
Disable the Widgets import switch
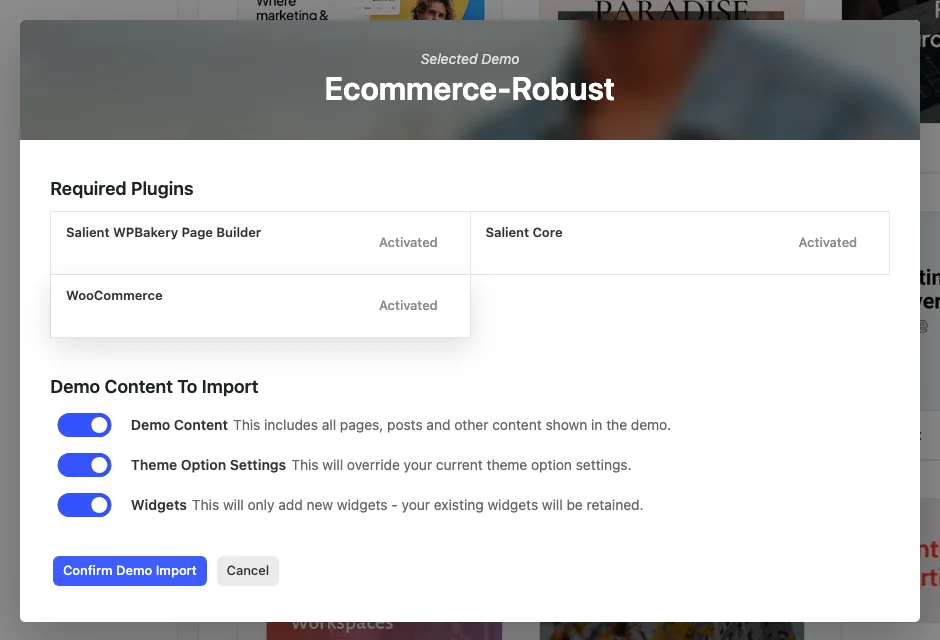click(x=85, y=505)
